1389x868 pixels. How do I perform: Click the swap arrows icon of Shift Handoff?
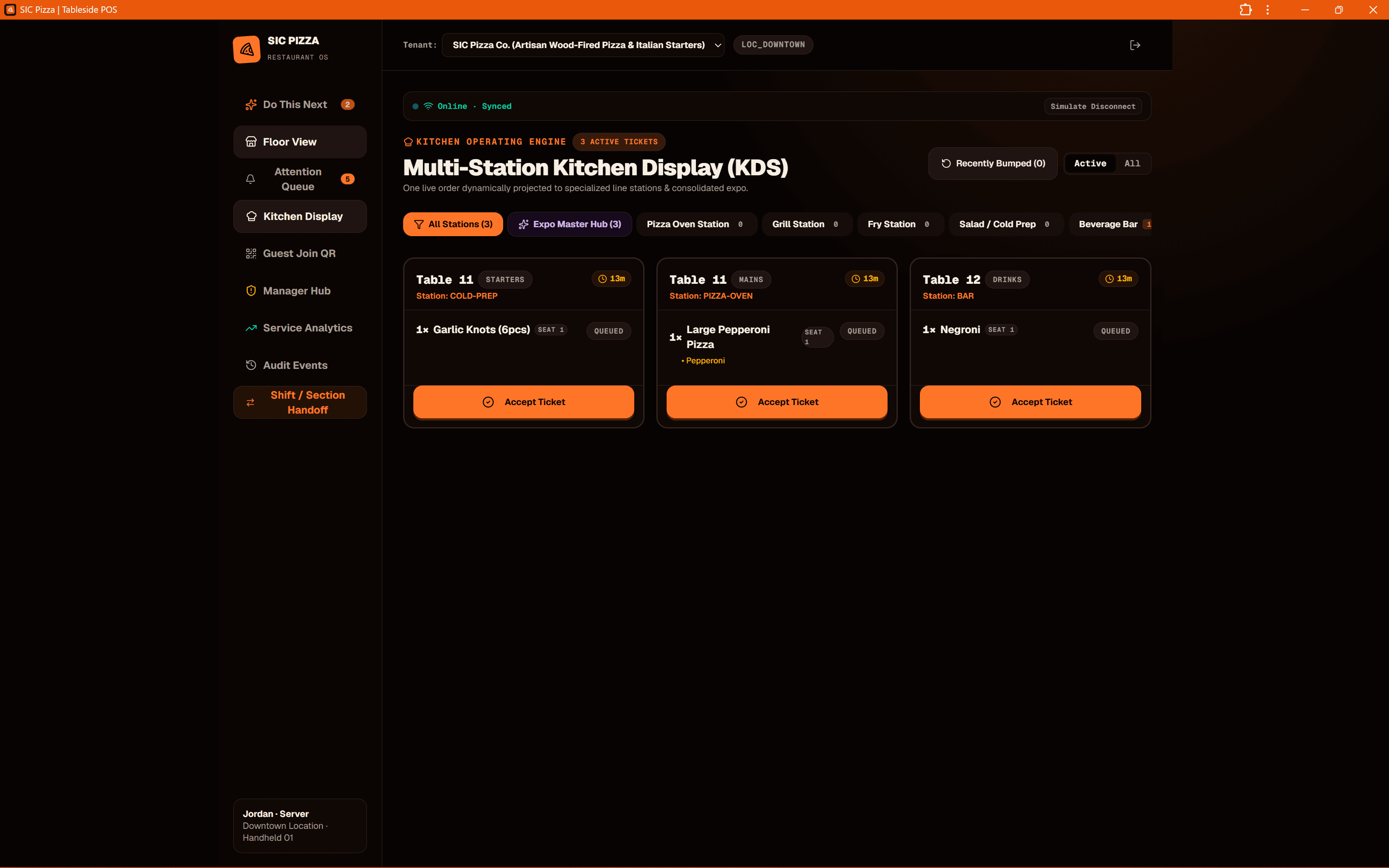pyautogui.click(x=250, y=403)
